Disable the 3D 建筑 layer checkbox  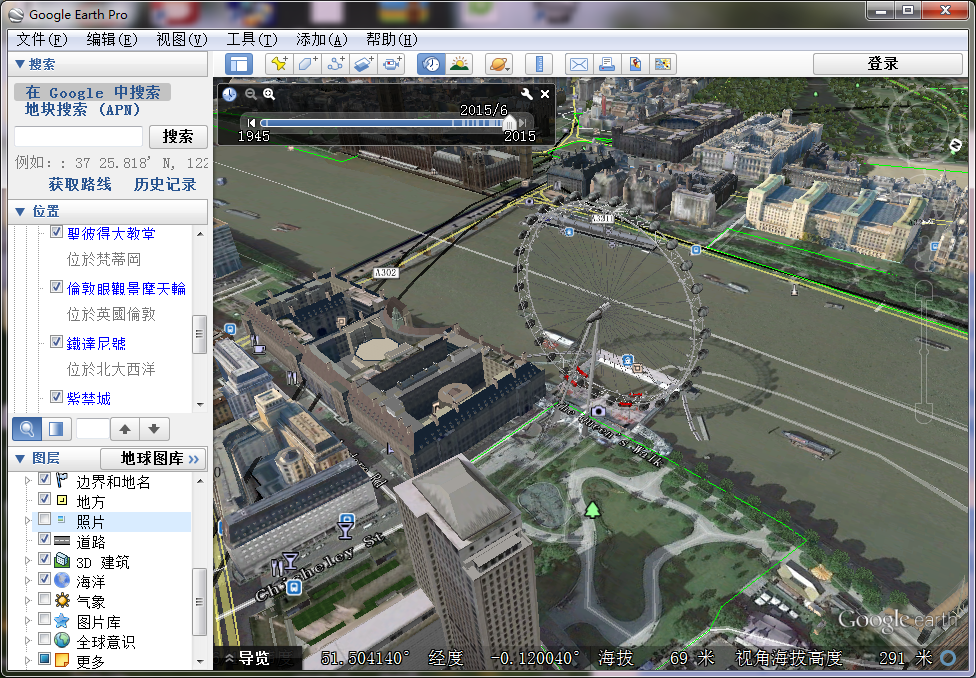click(x=44, y=558)
